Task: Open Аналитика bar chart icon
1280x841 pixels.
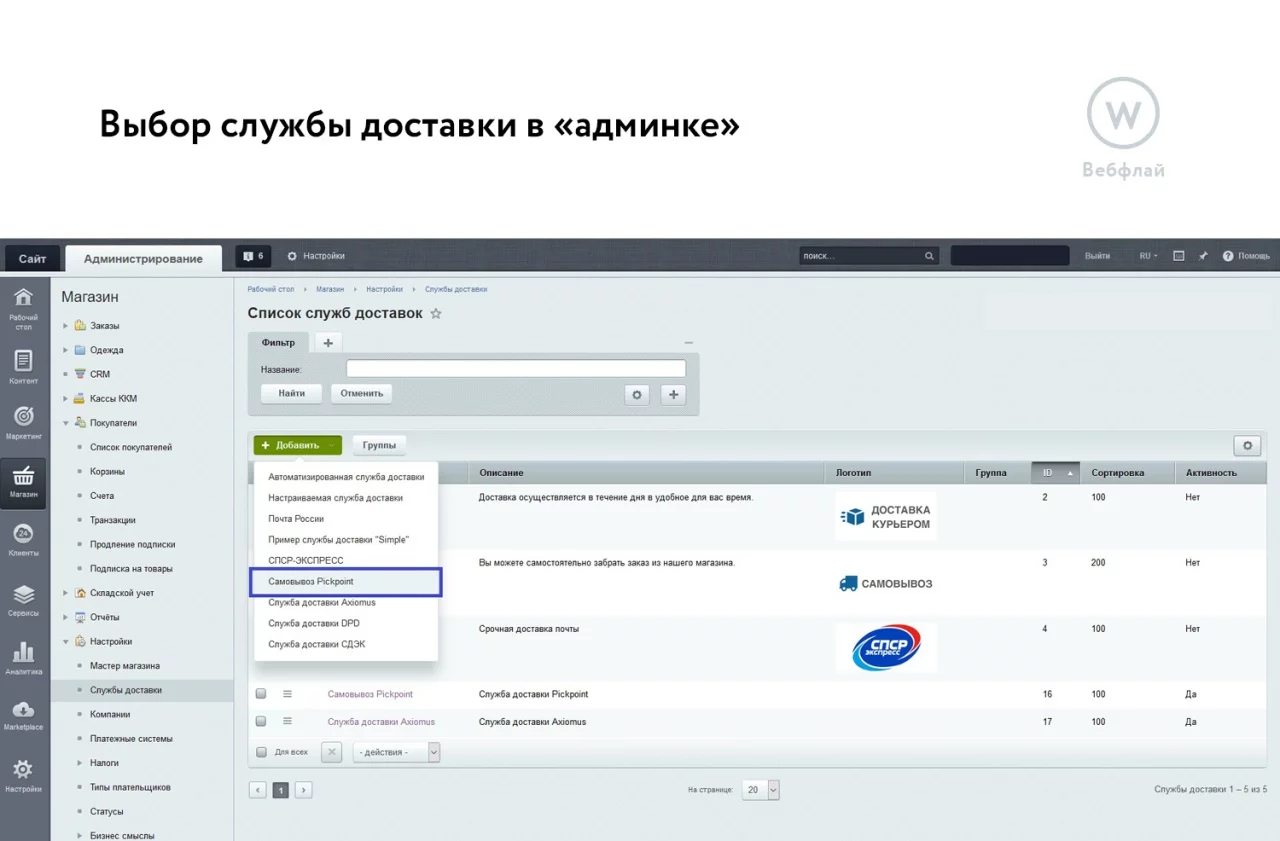Action: (x=23, y=657)
